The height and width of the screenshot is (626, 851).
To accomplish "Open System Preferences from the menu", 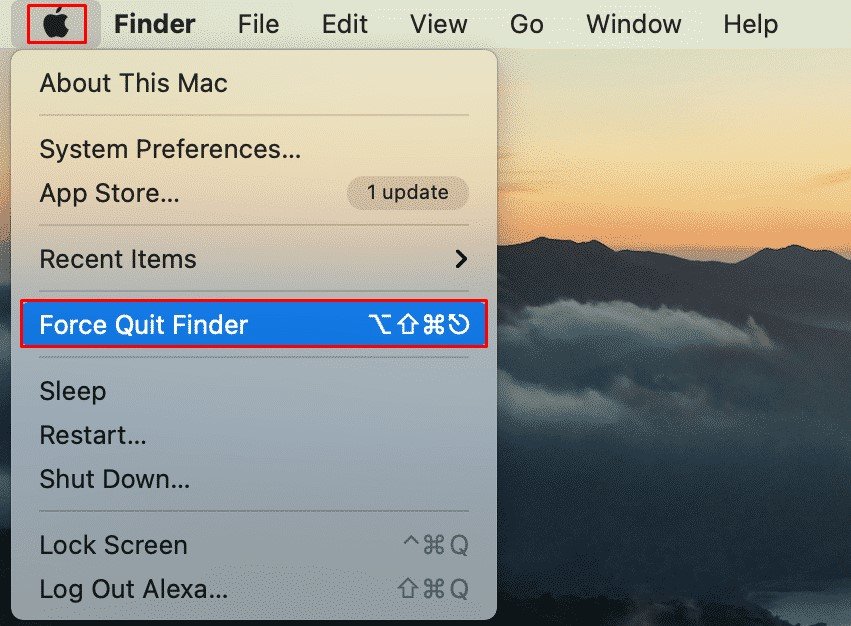I will [x=170, y=150].
